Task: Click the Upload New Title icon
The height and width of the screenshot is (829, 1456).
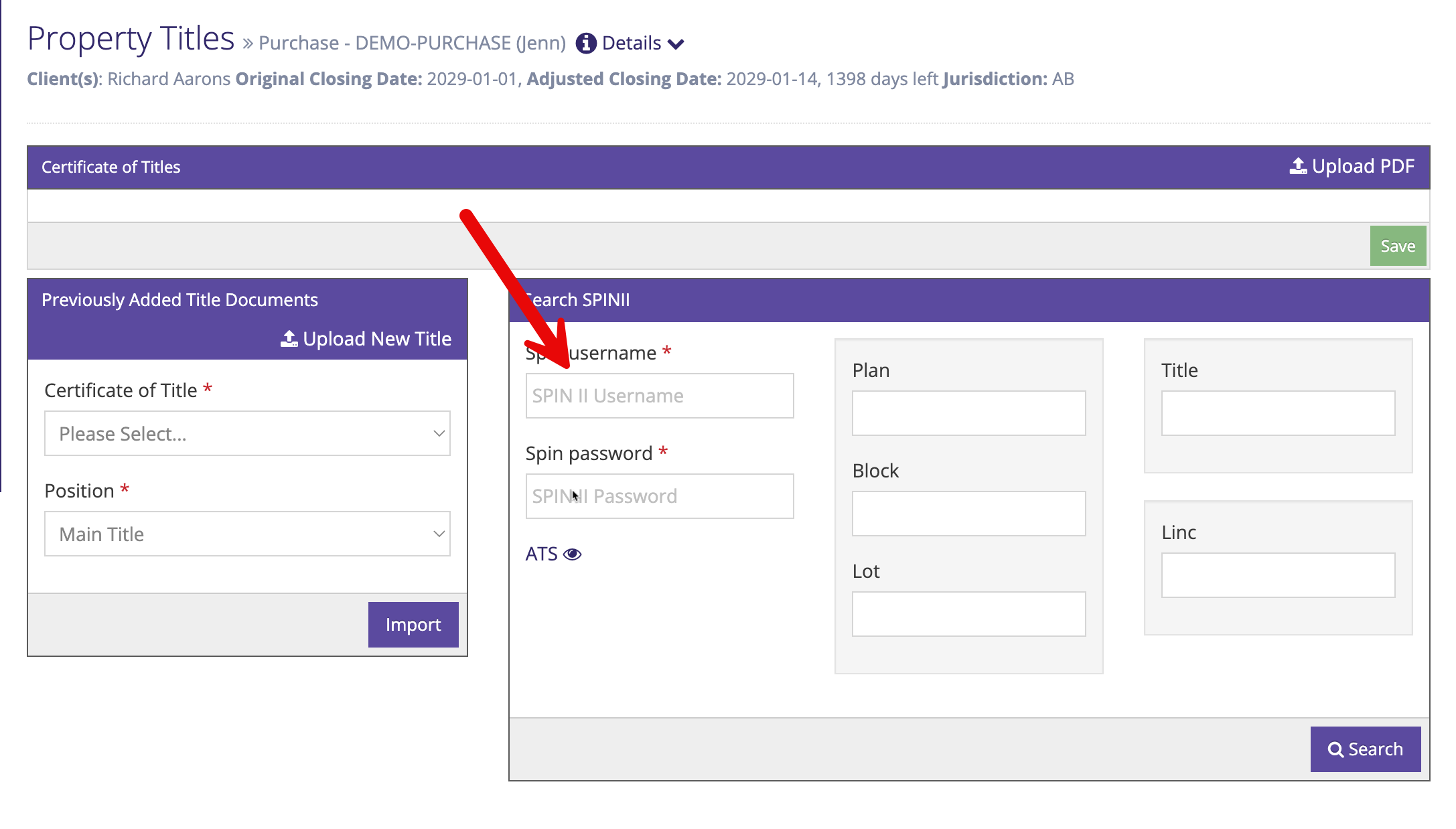Action: [x=289, y=339]
